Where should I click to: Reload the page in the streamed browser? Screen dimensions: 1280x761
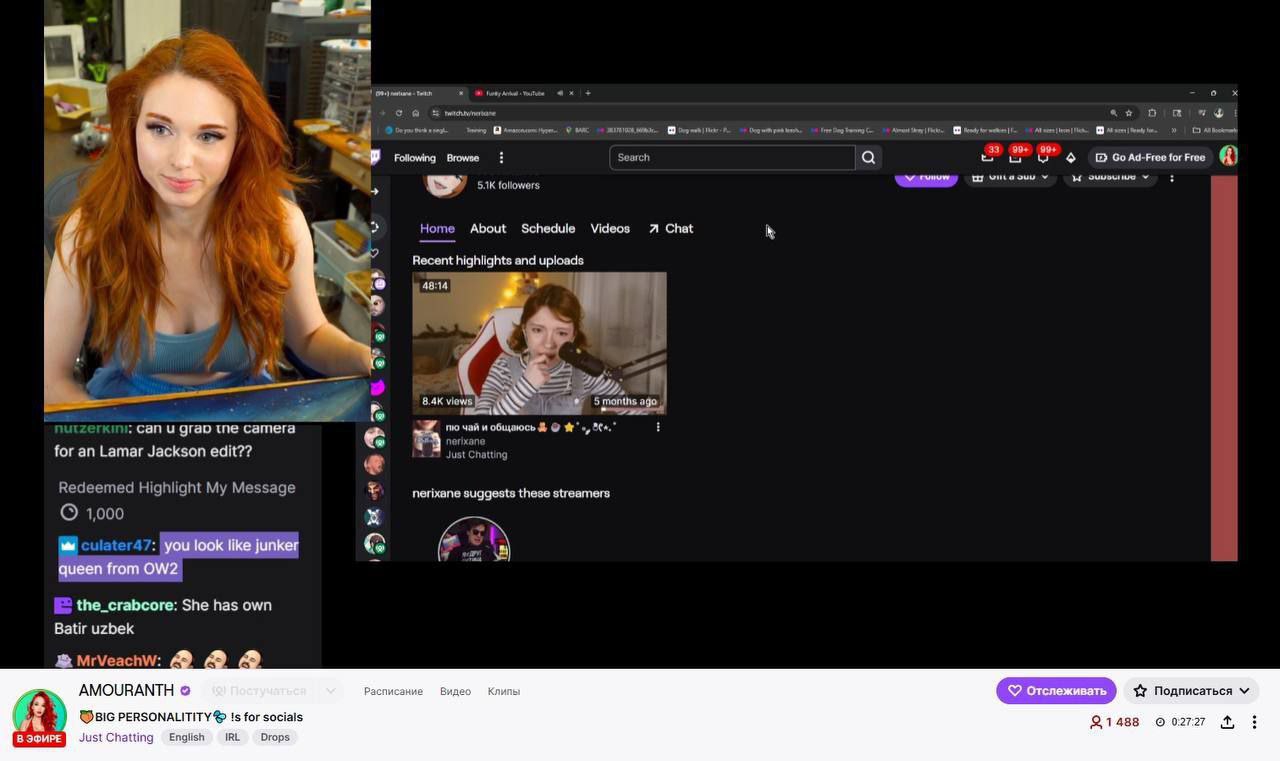point(399,113)
